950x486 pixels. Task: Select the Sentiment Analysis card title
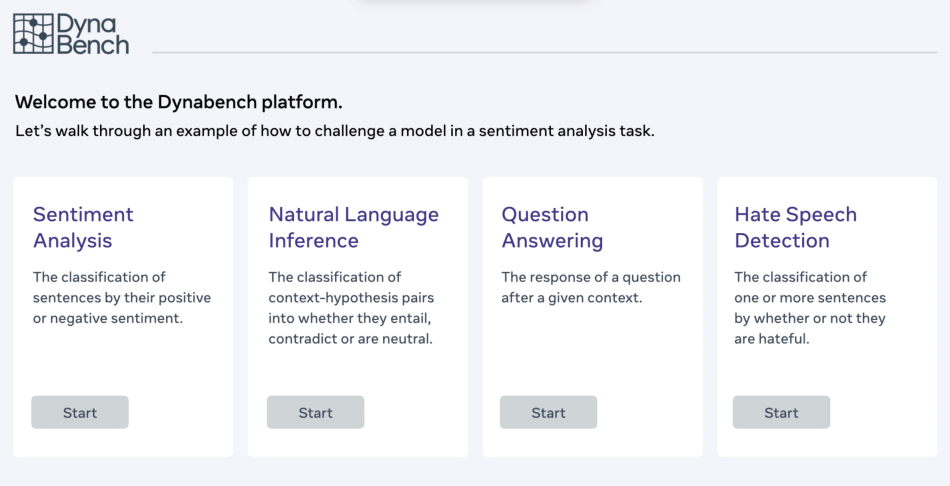tap(83, 227)
